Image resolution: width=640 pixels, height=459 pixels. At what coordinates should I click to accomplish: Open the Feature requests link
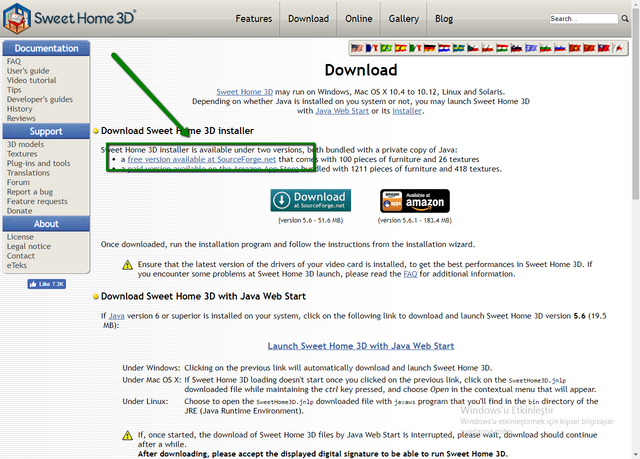click(37, 202)
